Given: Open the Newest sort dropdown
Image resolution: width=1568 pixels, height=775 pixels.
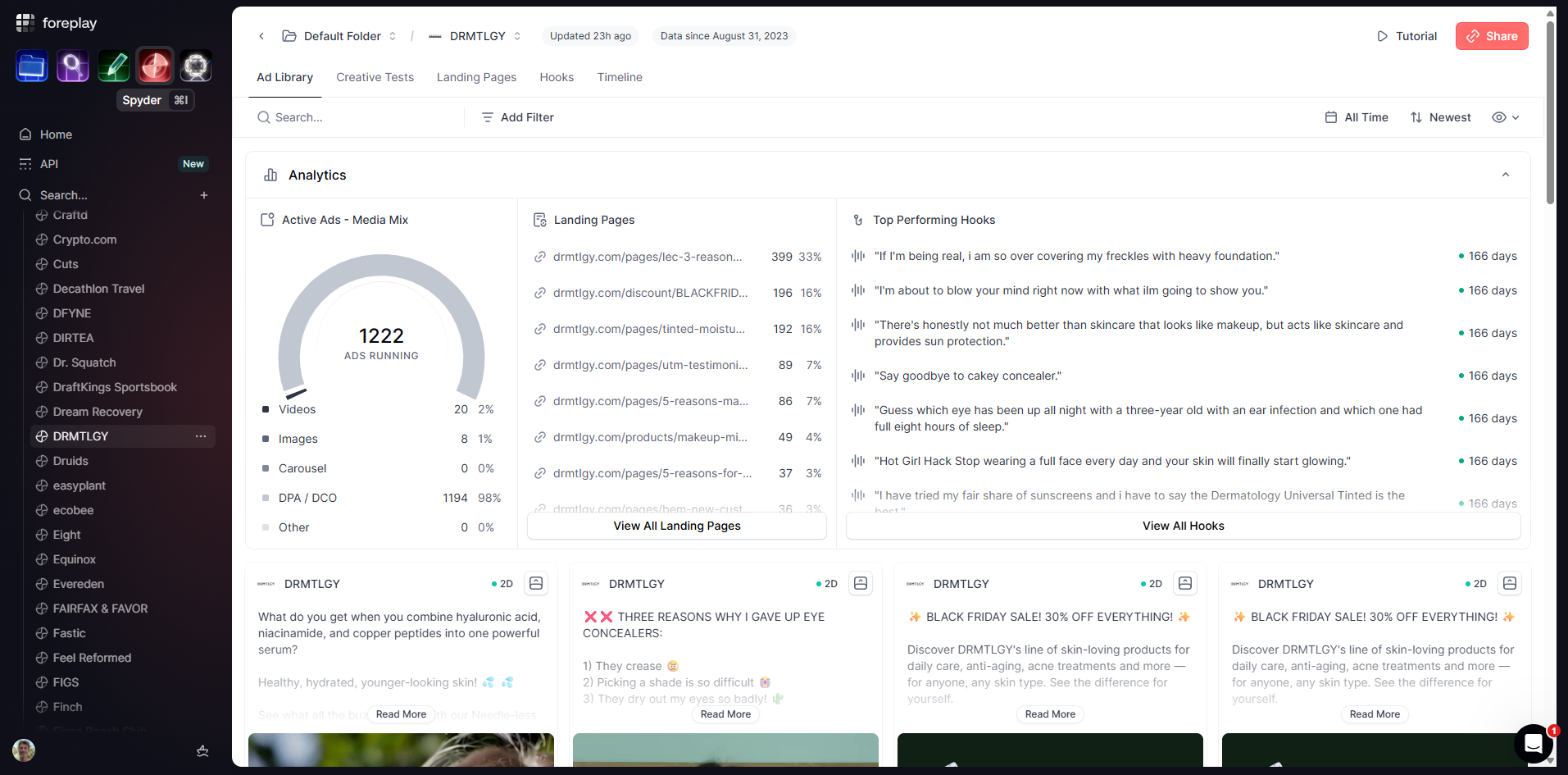Looking at the screenshot, I should point(1441,117).
